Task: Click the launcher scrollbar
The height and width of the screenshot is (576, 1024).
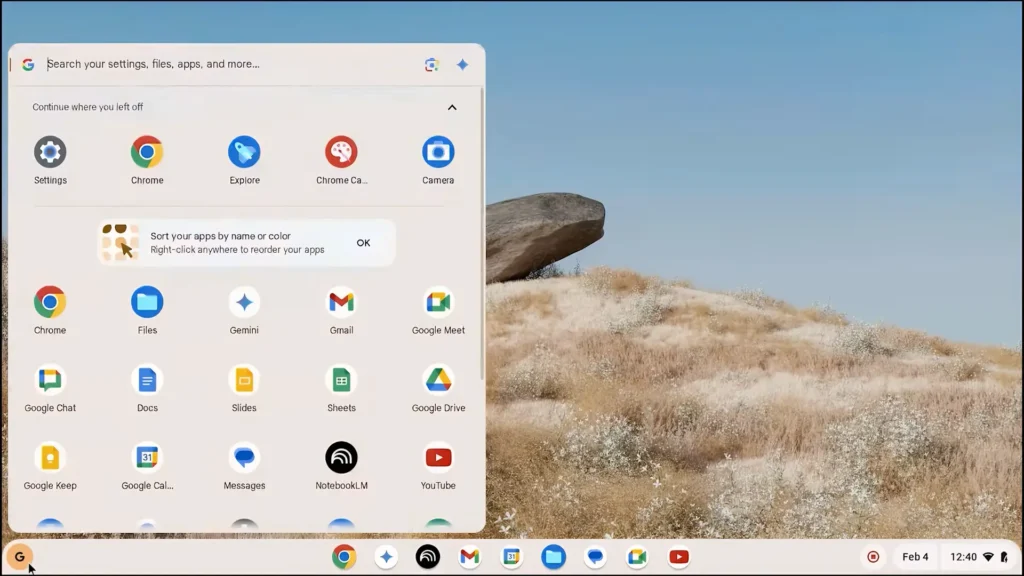Action: pos(482,235)
